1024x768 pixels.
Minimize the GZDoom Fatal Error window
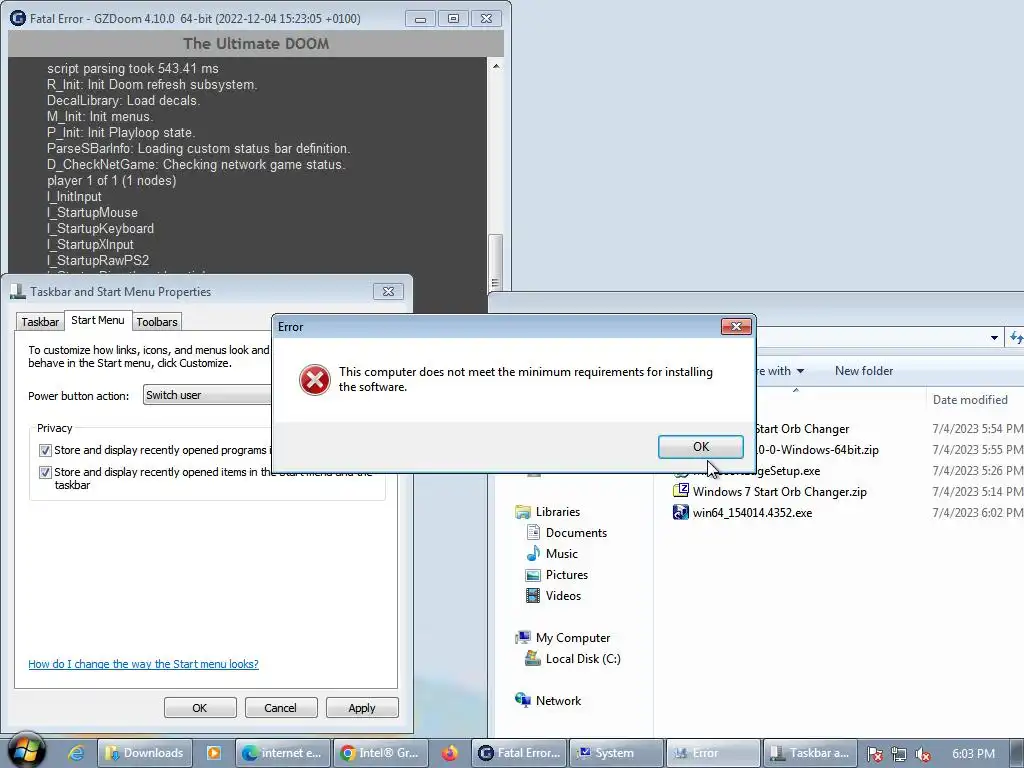(x=420, y=18)
